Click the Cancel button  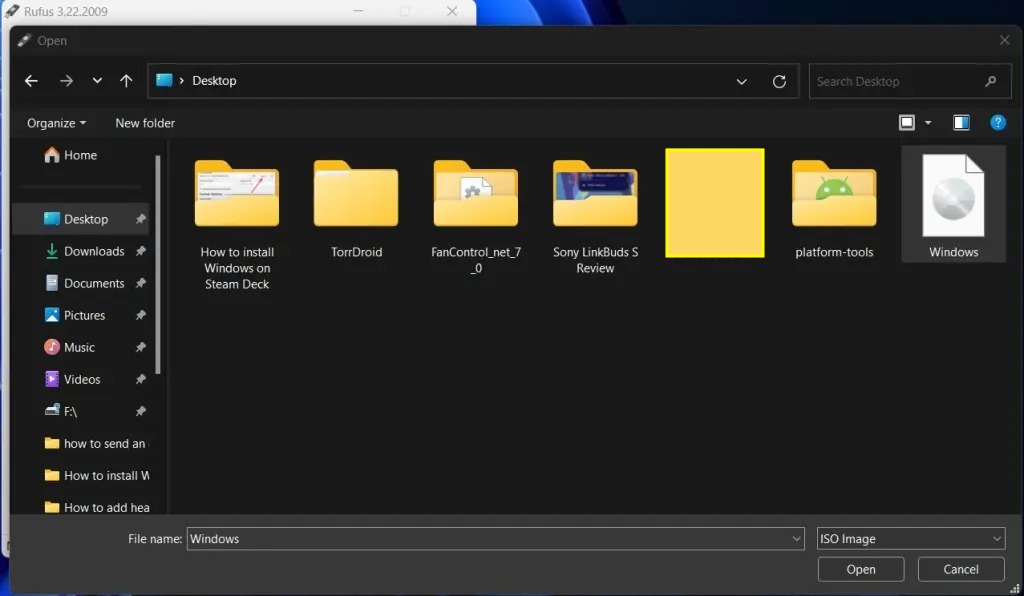(961, 569)
